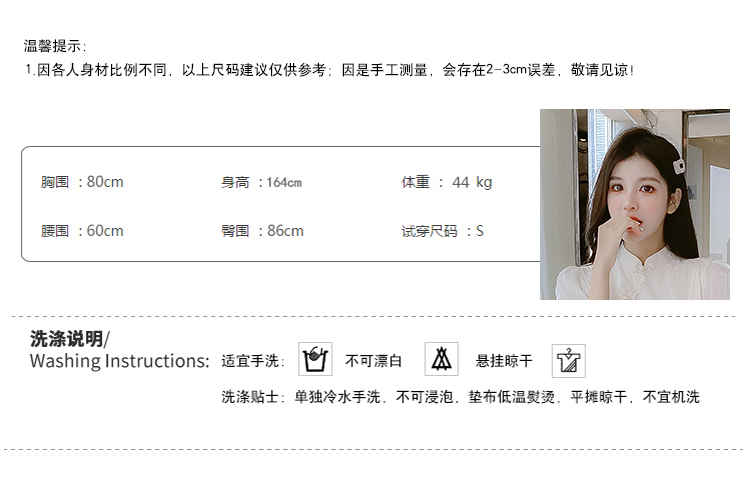Click the 身高 164cm measurement
The image size is (750, 479).
(x=261, y=182)
